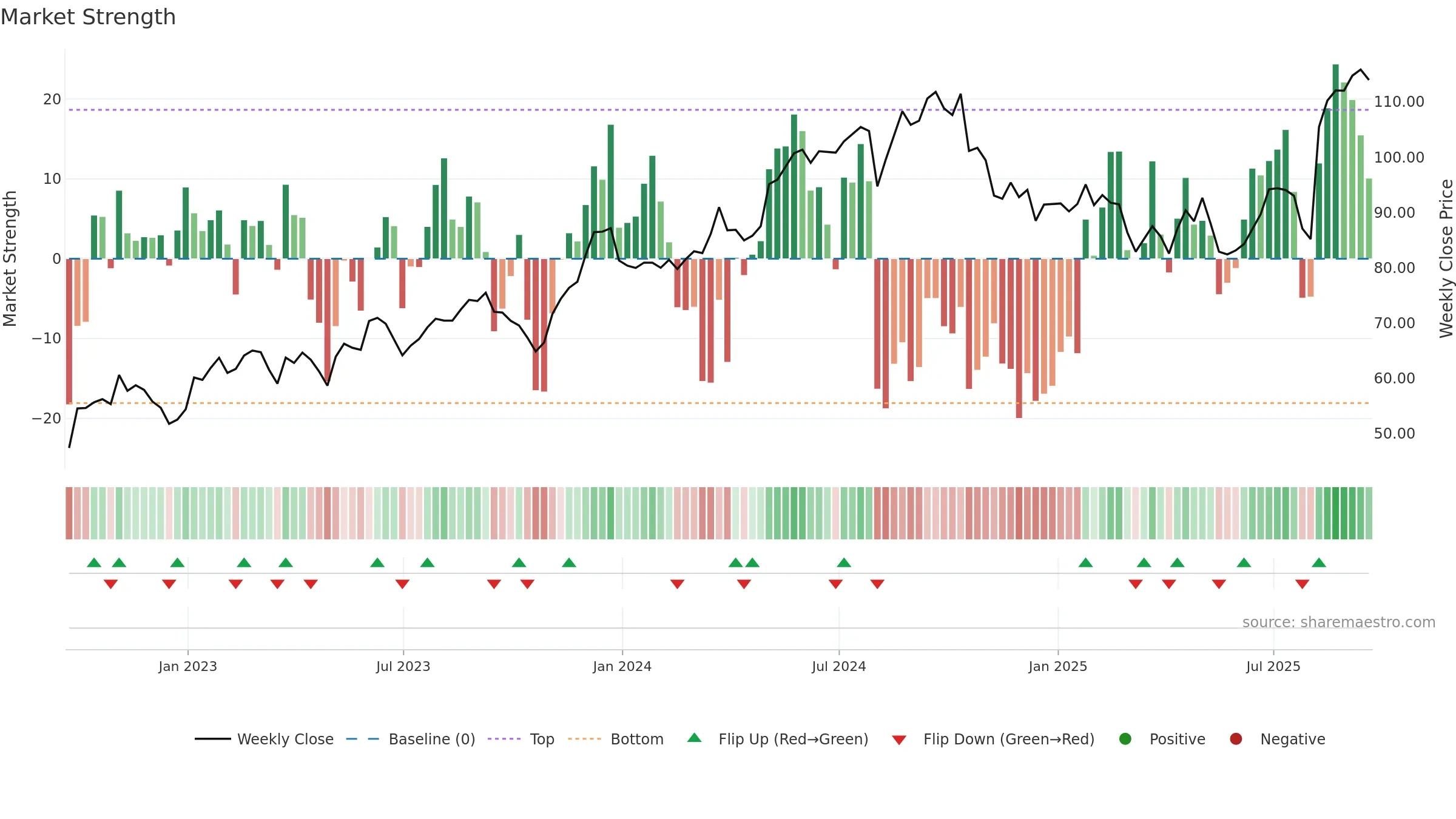Click the 50.00 price tick label
Image resolution: width=1456 pixels, height=819 pixels.
coord(1394,433)
